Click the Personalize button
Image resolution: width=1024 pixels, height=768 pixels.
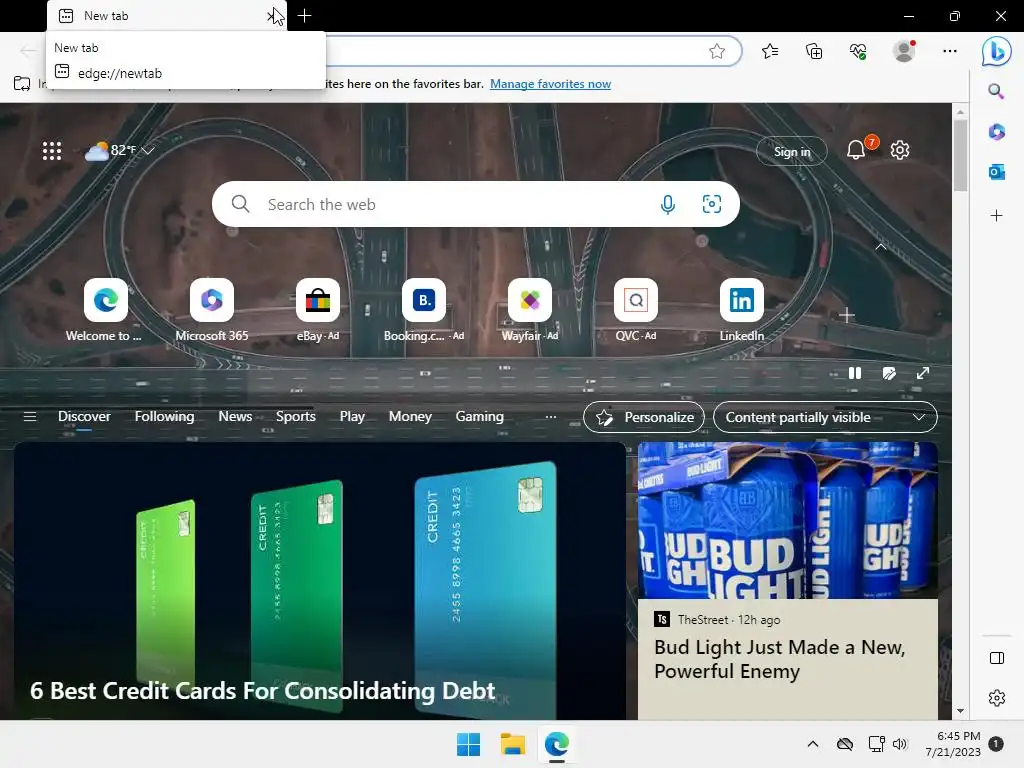click(644, 417)
